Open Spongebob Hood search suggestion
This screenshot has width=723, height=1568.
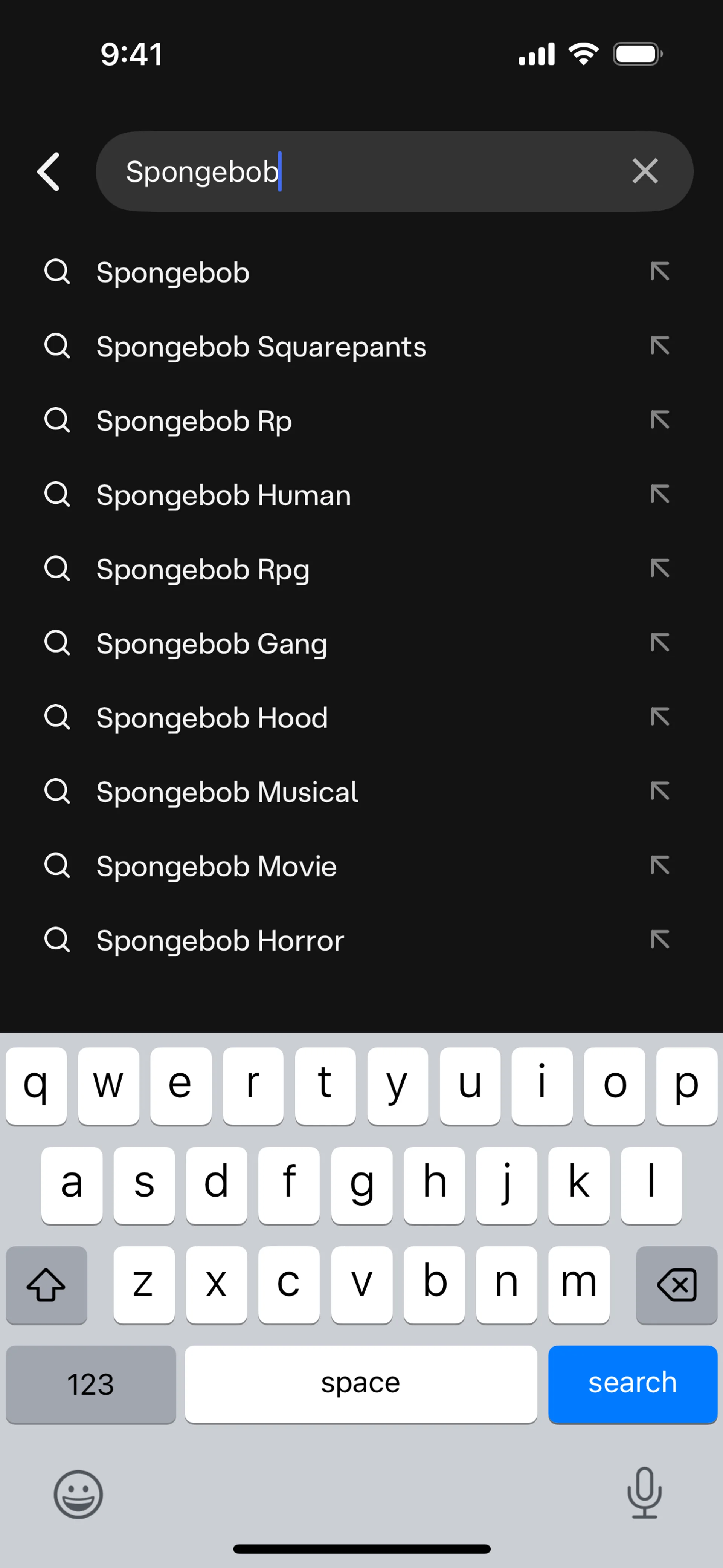(x=212, y=718)
